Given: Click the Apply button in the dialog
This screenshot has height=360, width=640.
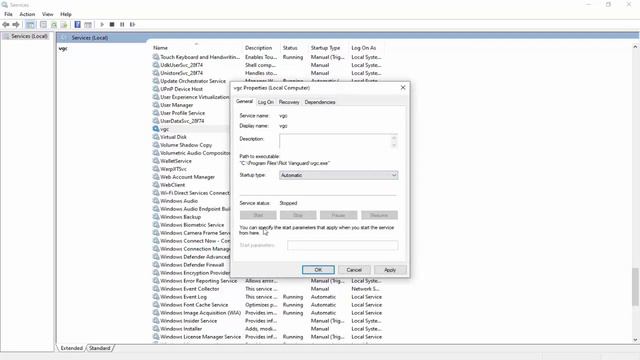Looking at the screenshot, I should point(390,270).
